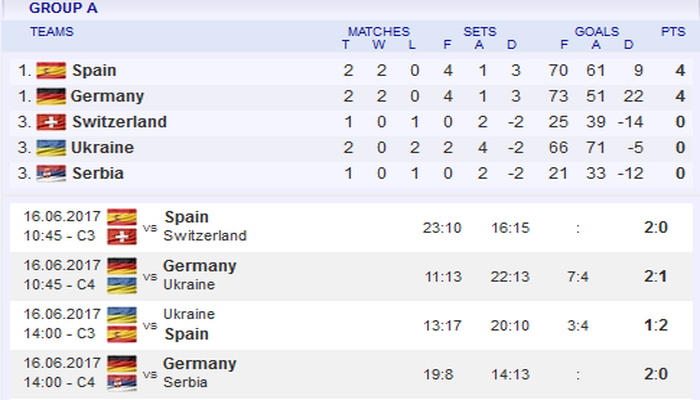
Task: Click the Ukraine flag in standings
Action: tap(51, 148)
